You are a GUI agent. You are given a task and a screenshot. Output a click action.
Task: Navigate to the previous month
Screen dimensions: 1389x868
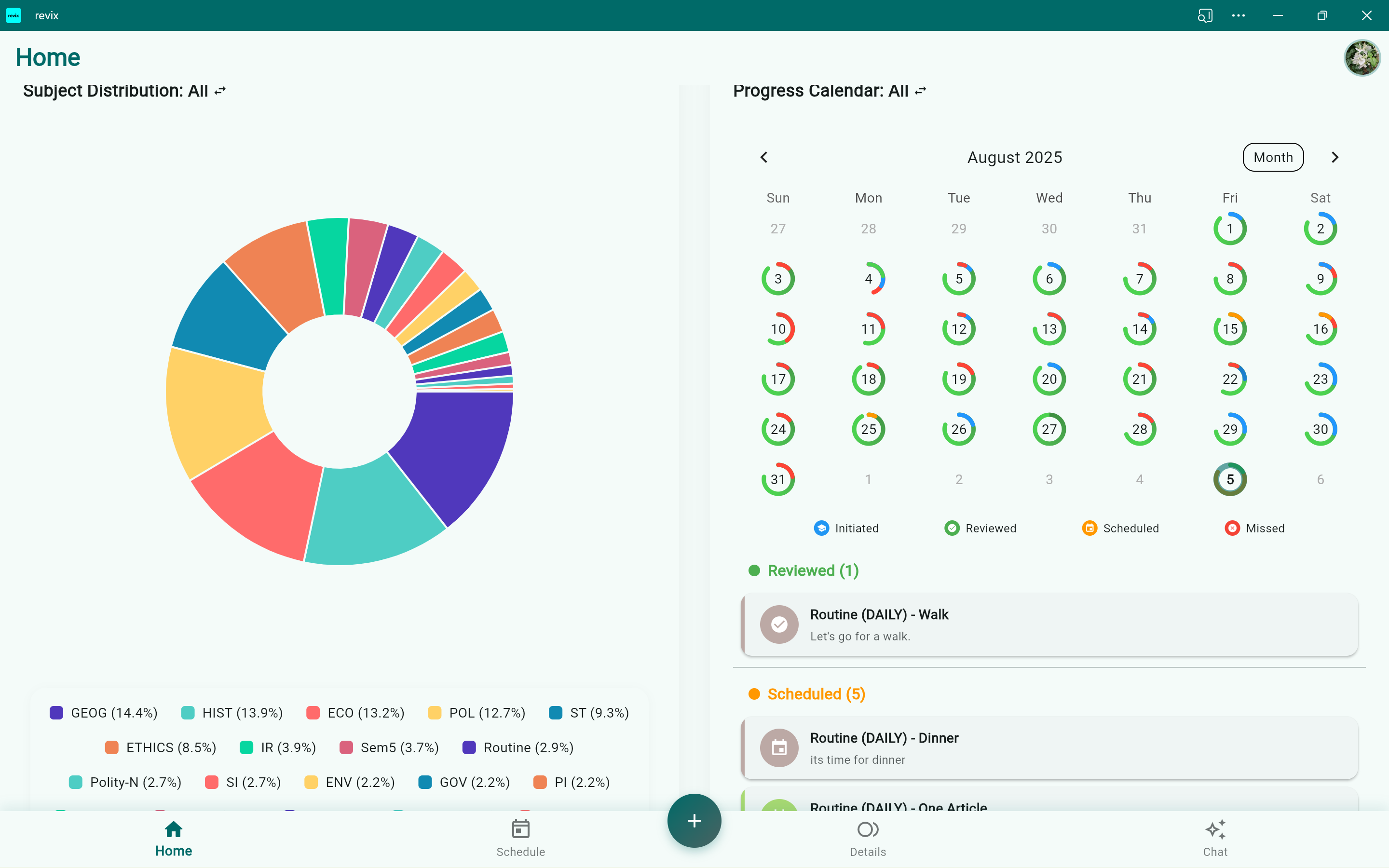point(763,157)
